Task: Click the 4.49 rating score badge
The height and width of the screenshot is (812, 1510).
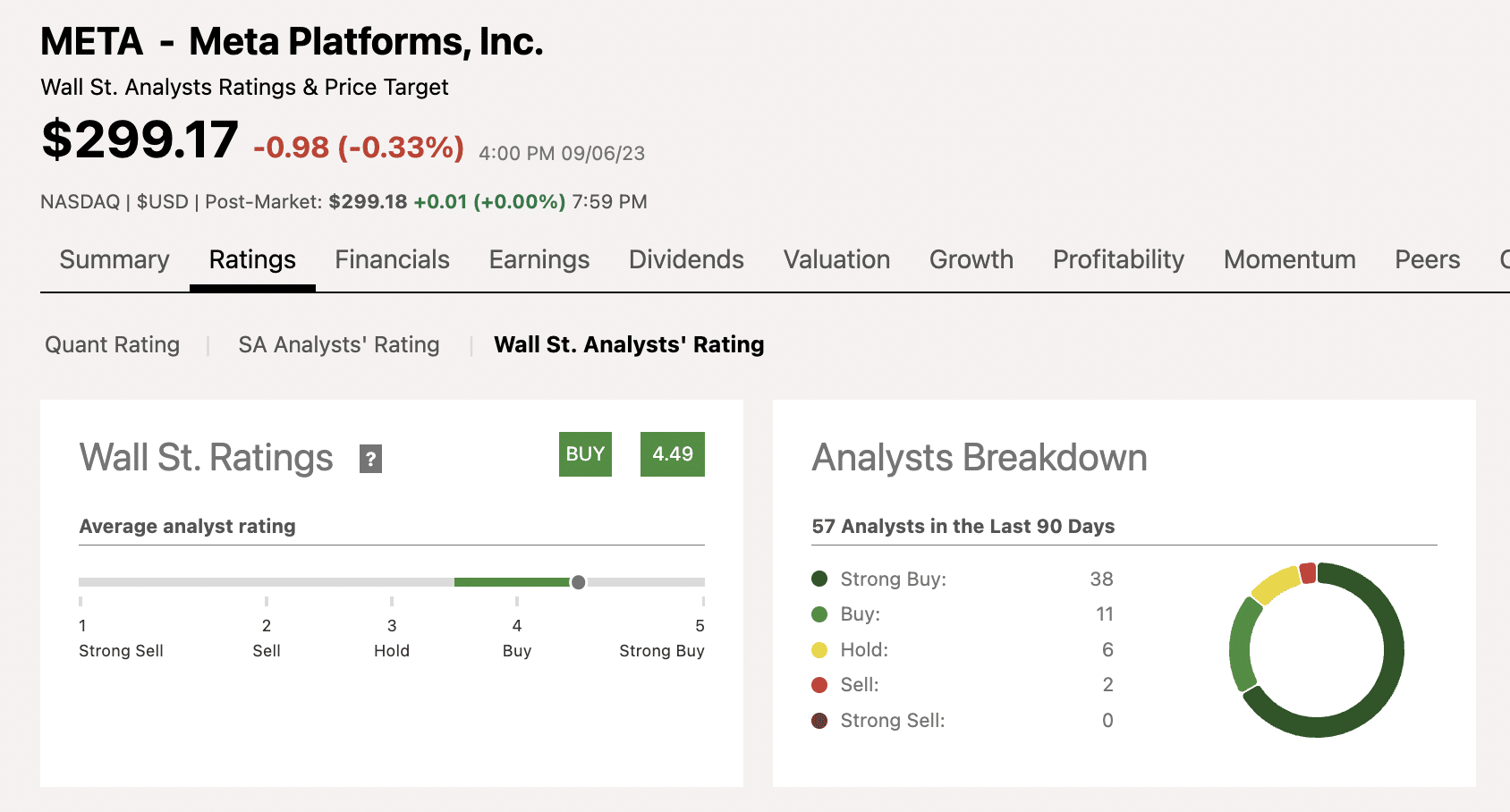Action: point(673,454)
